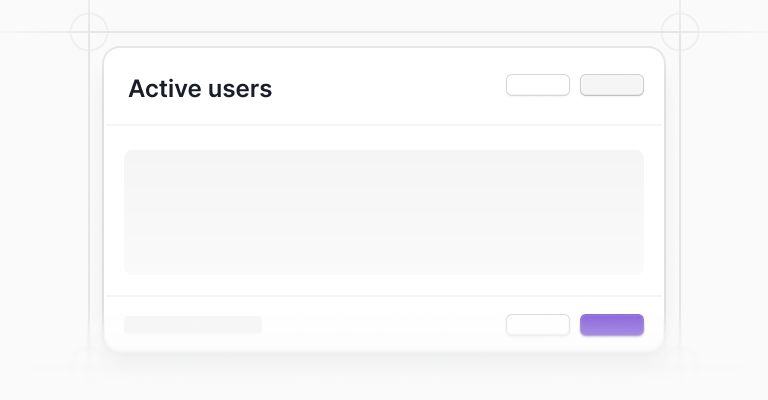
Task: Click the large gray chart placeholder
Action: click(x=384, y=212)
